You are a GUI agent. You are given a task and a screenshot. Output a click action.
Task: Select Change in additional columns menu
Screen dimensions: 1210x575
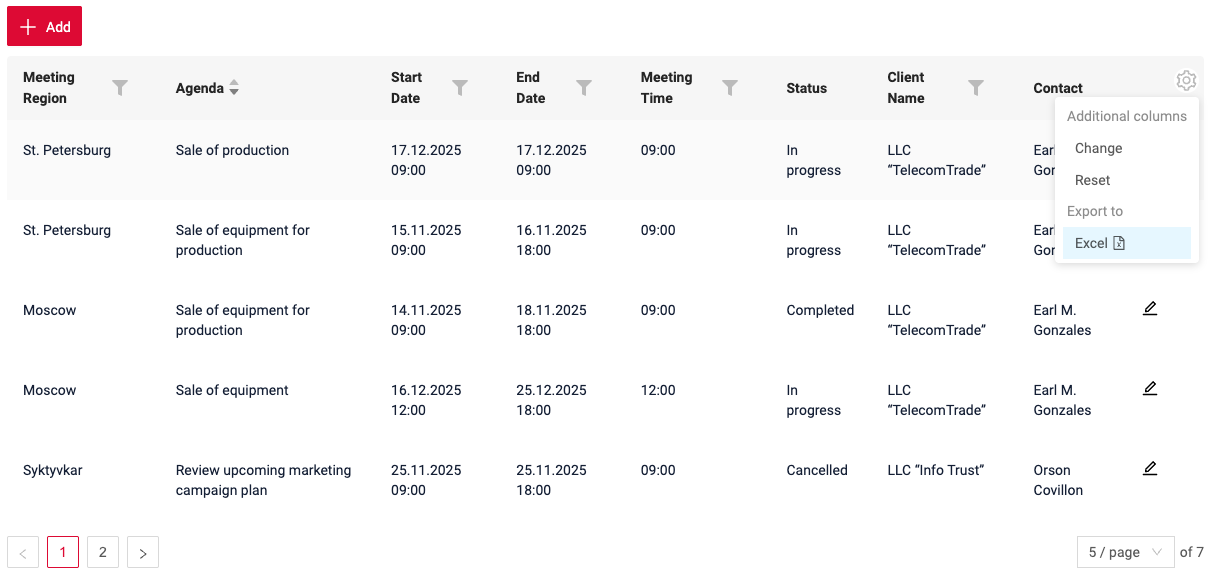(x=1098, y=148)
